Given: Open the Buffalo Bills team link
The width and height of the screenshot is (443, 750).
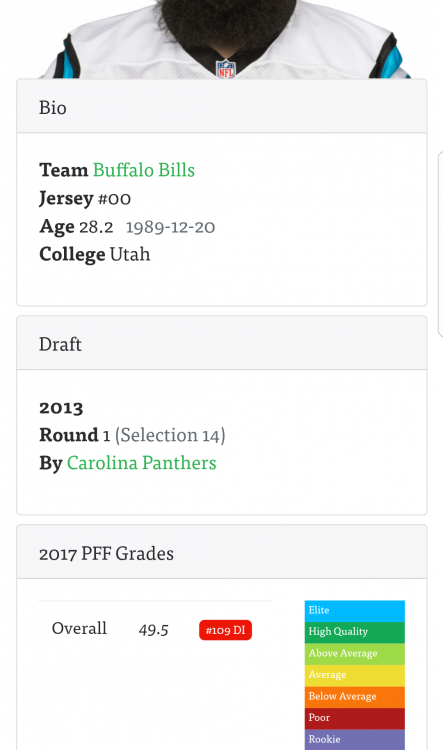Looking at the screenshot, I should pos(144,170).
